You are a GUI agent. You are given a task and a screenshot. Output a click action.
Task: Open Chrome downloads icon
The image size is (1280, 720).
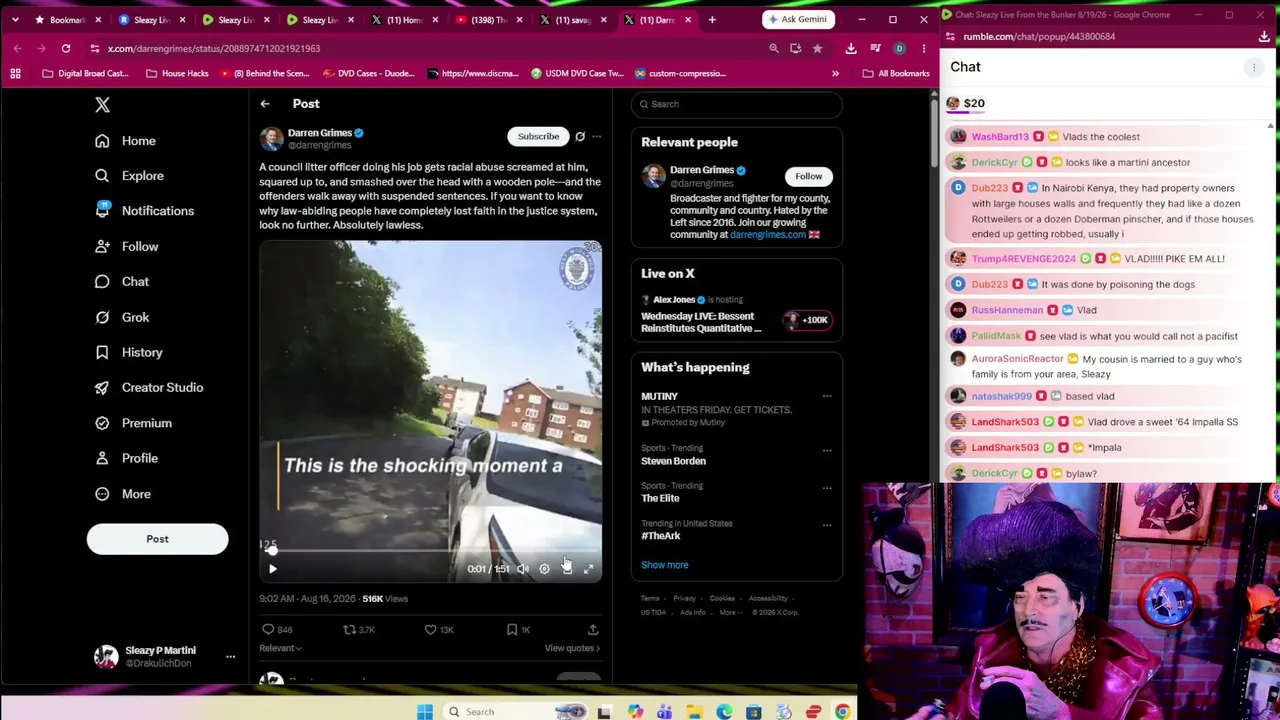click(851, 48)
